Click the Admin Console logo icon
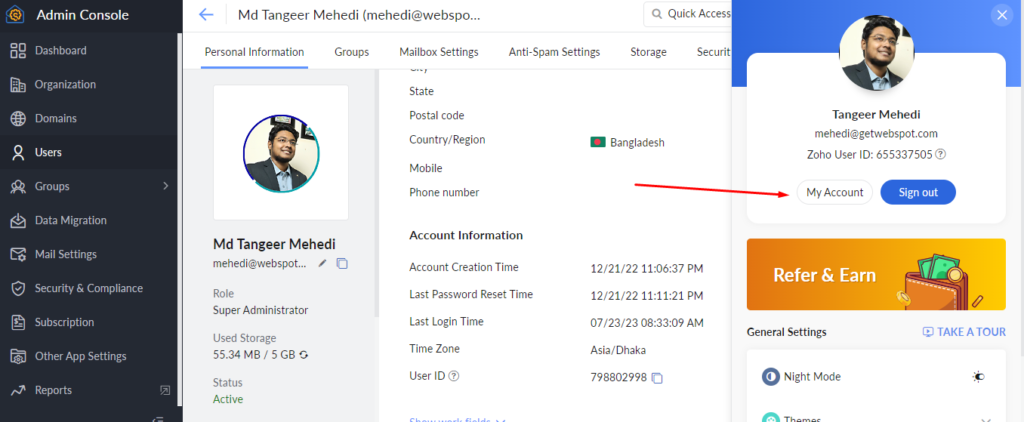This screenshot has width=1024, height=422. pos(16,15)
